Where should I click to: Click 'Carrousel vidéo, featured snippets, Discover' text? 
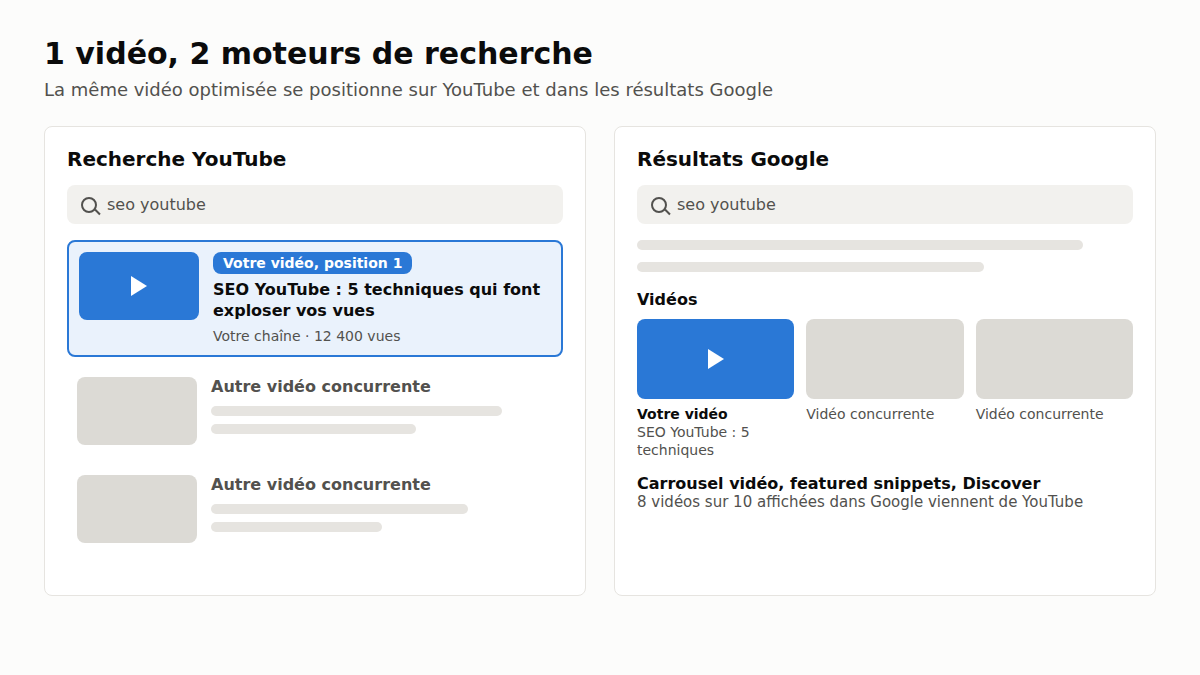point(838,484)
